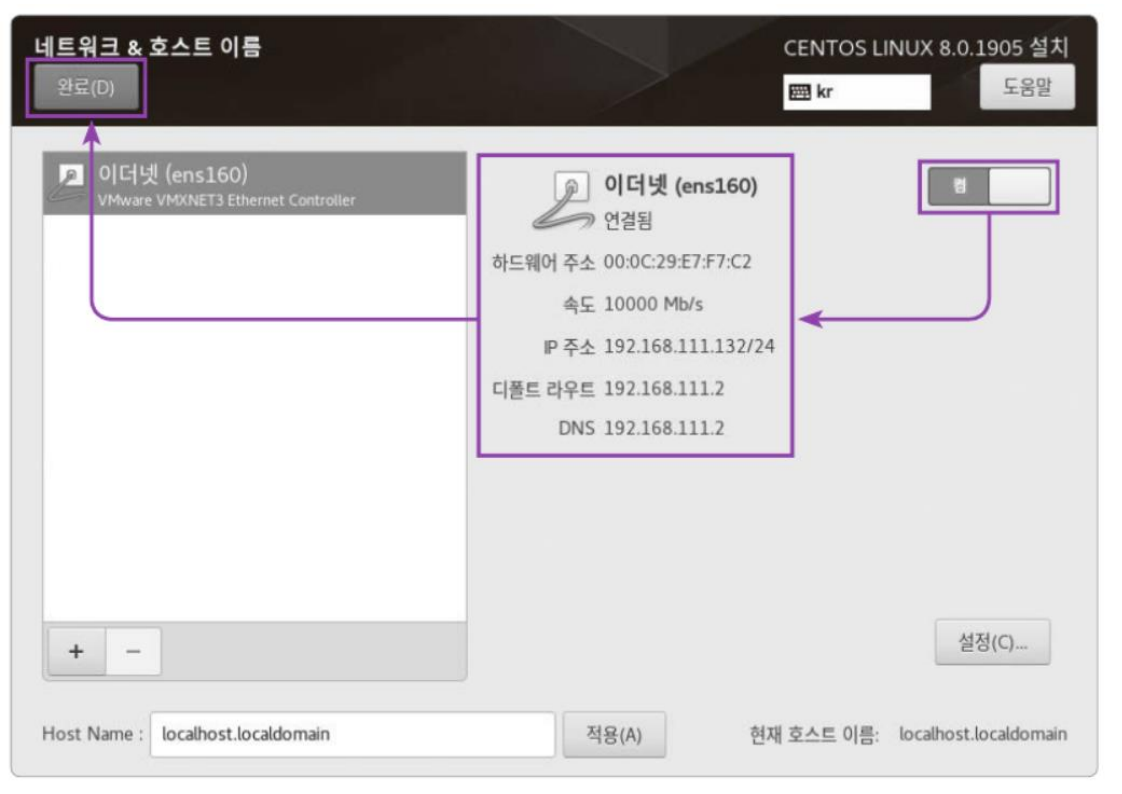The image size is (1122, 794).
Task: Click current hostname localhost.localdomain on right
Action: click(982, 734)
